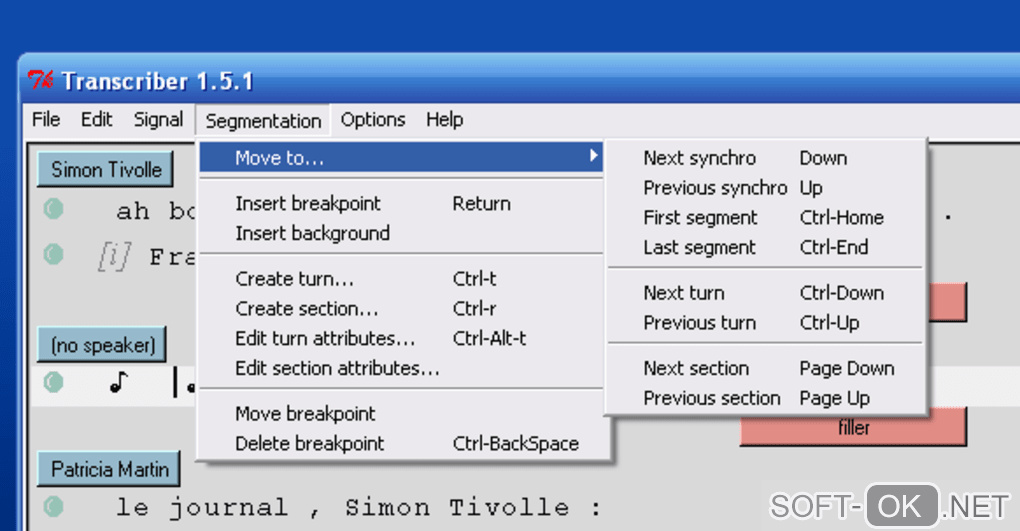Expand the Move to submenu arrow
Image resolution: width=1020 pixels, height=531 pixels.
point(593,157)
